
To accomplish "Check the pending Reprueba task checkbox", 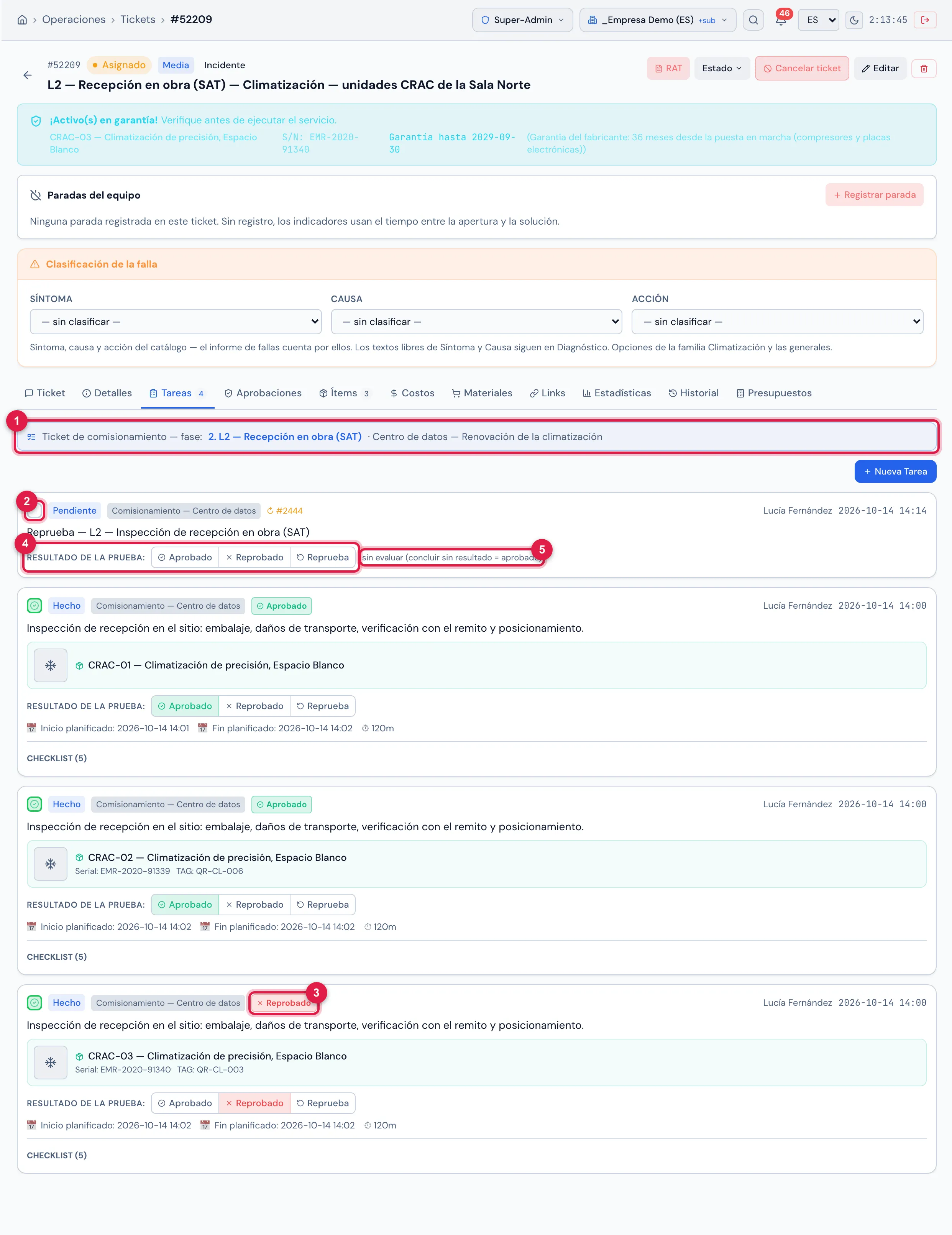I will [x=34, y=511].
